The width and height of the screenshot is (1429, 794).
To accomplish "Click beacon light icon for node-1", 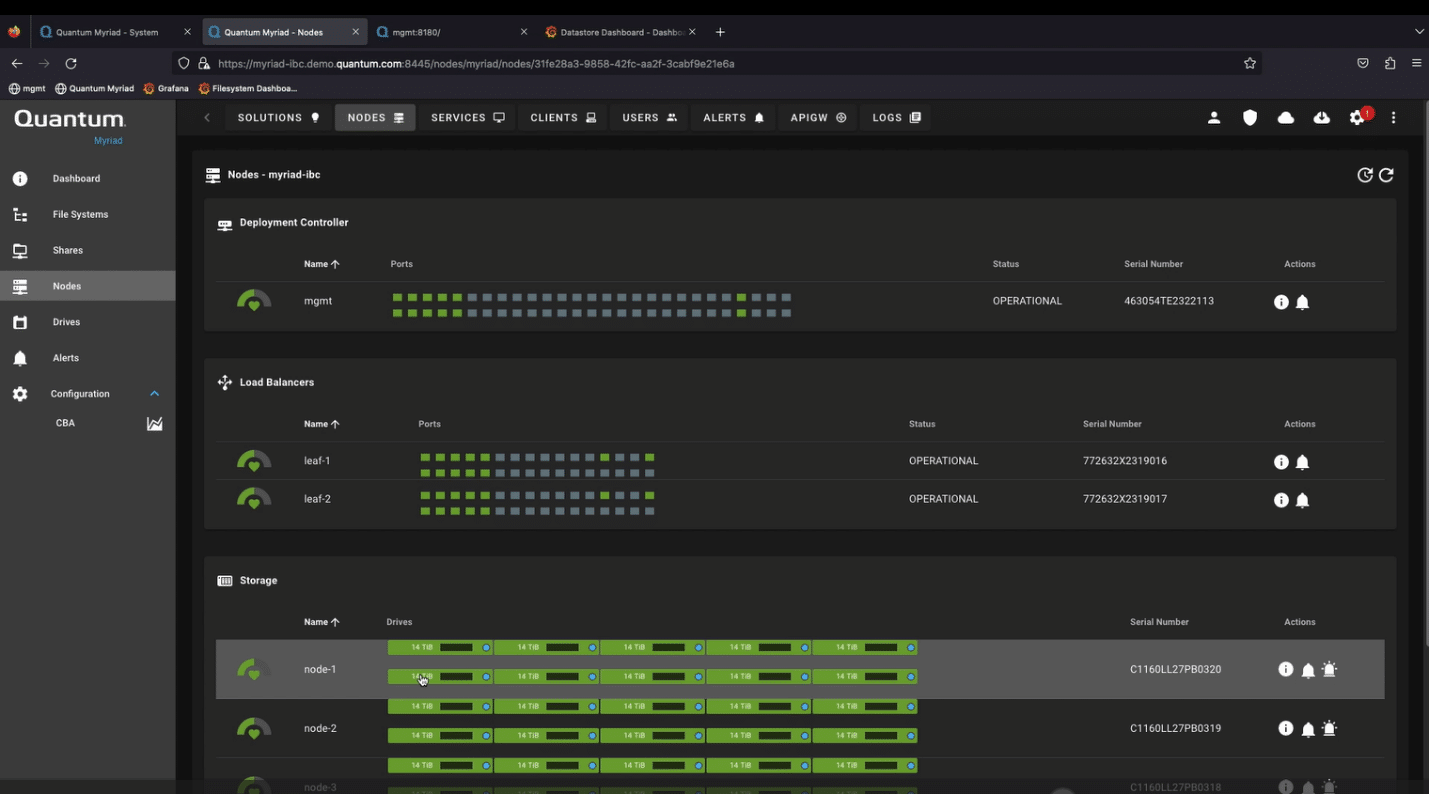I will [x=1329, y=670].
